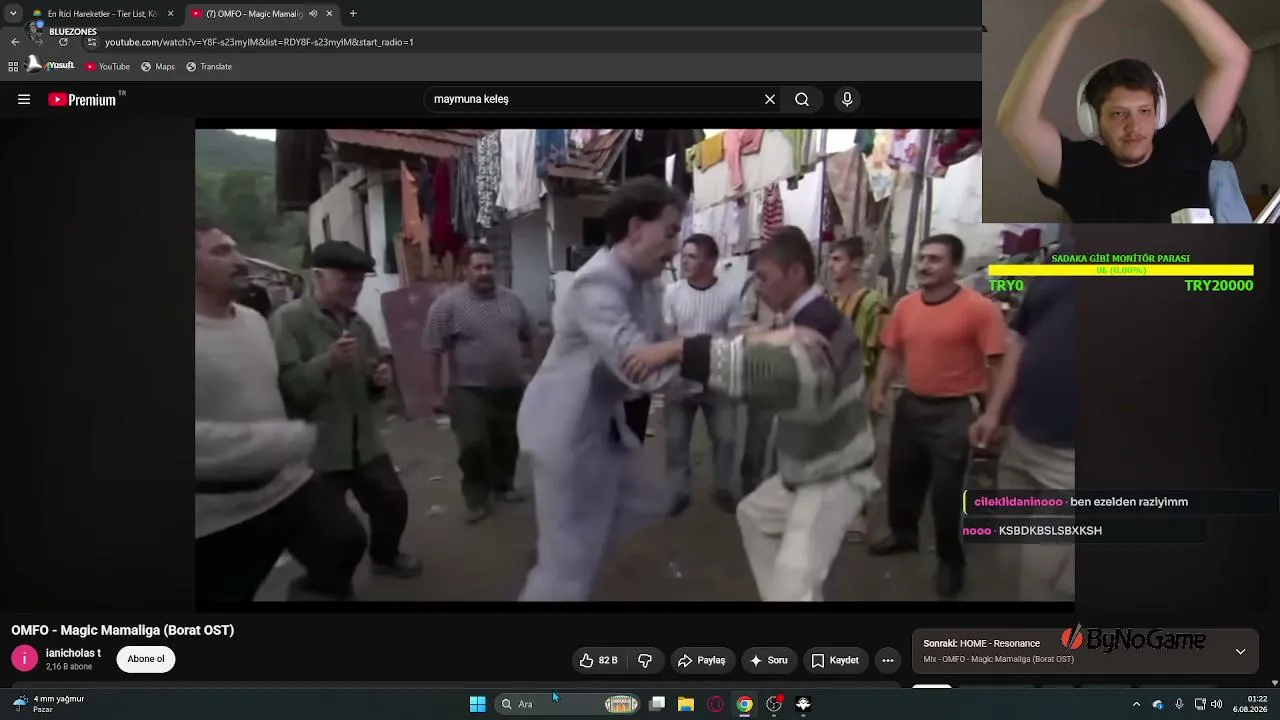Open the Soru ask button

point(768,660)
